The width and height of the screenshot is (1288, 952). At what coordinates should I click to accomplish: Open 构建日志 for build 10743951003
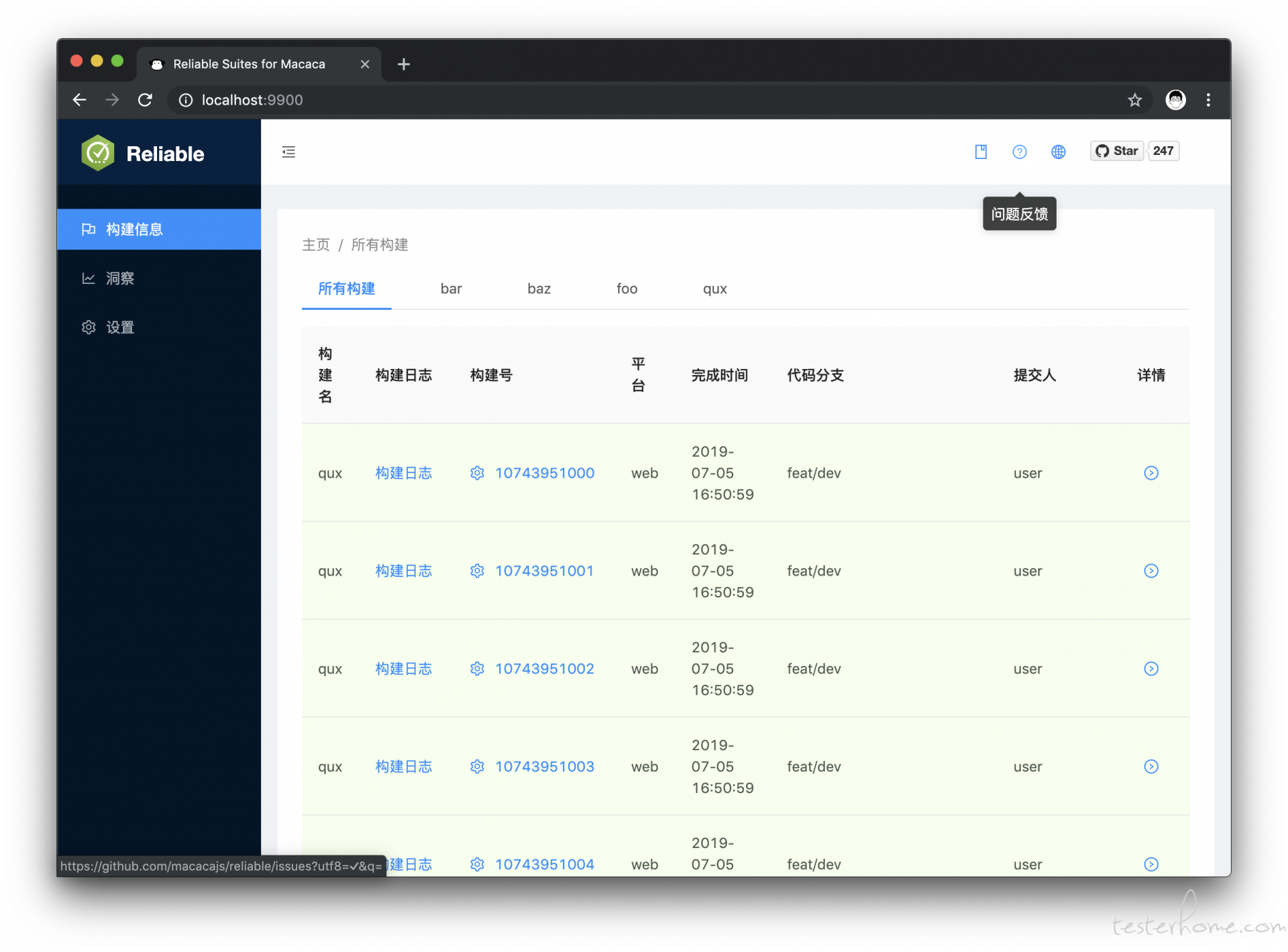click(x=403, y=767)
